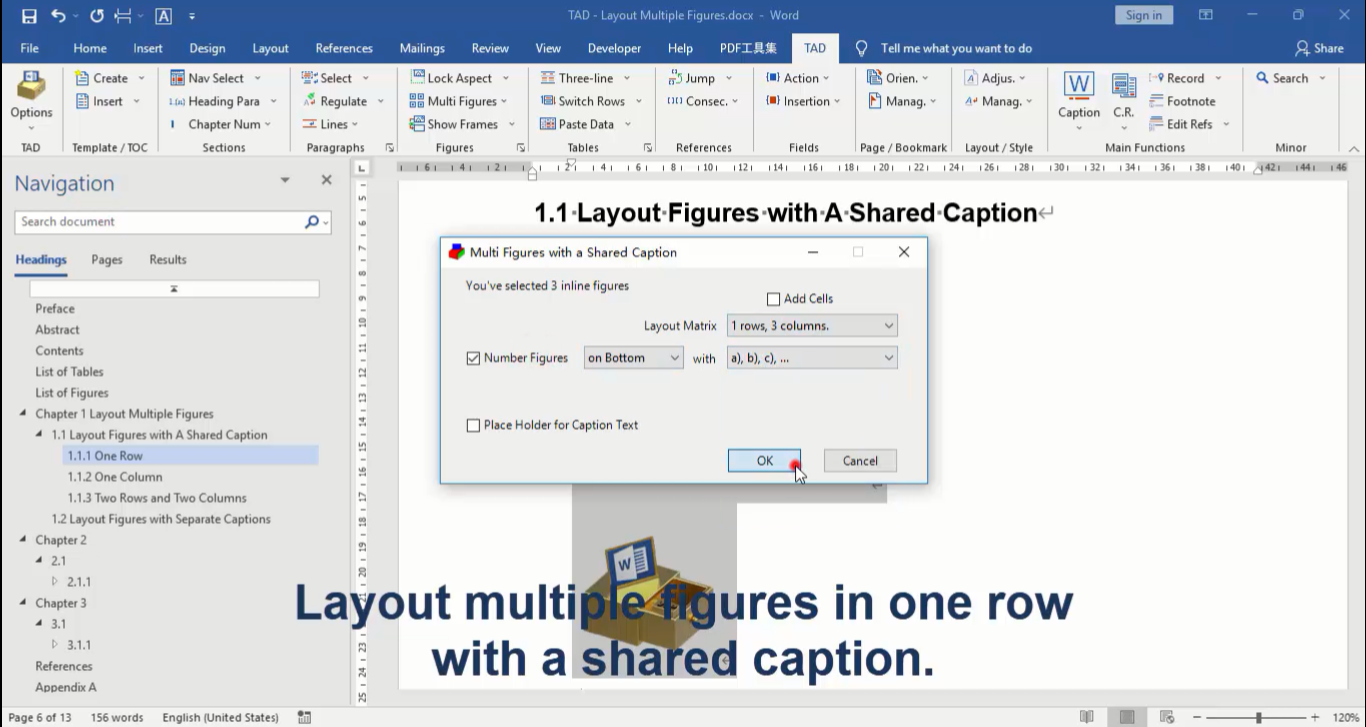Click Jump references tool
The image size is (1366, 727).
point(699,78)
